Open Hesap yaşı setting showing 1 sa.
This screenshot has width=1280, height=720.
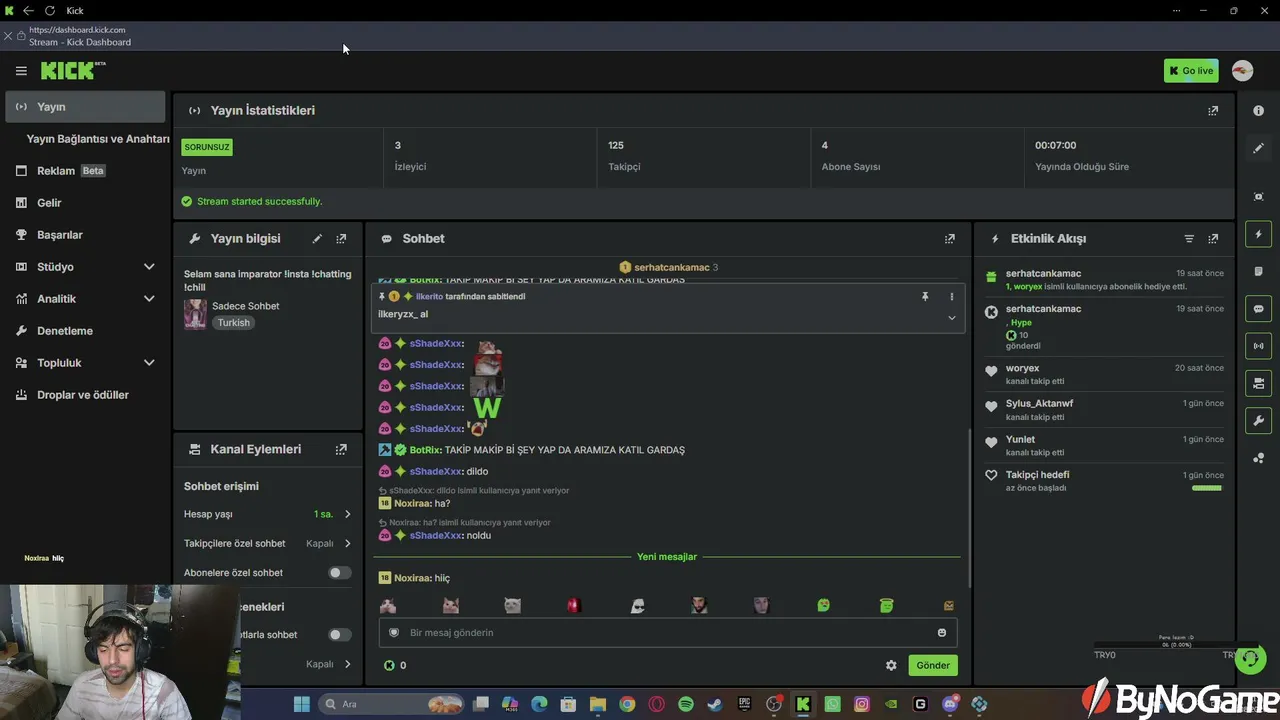coord(267,514)
